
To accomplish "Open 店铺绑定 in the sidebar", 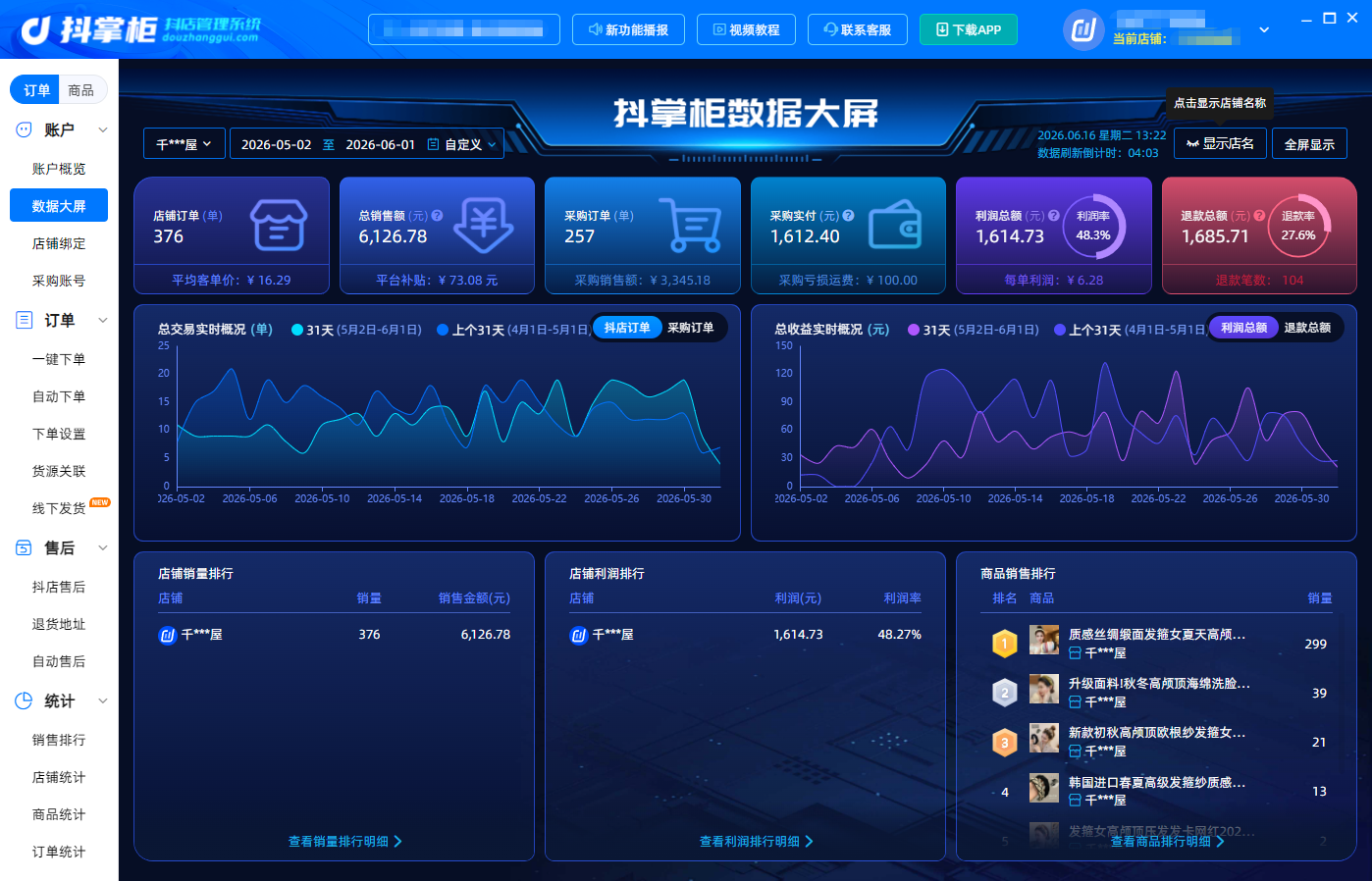I will pyautogui.click(x=59, y=243).
